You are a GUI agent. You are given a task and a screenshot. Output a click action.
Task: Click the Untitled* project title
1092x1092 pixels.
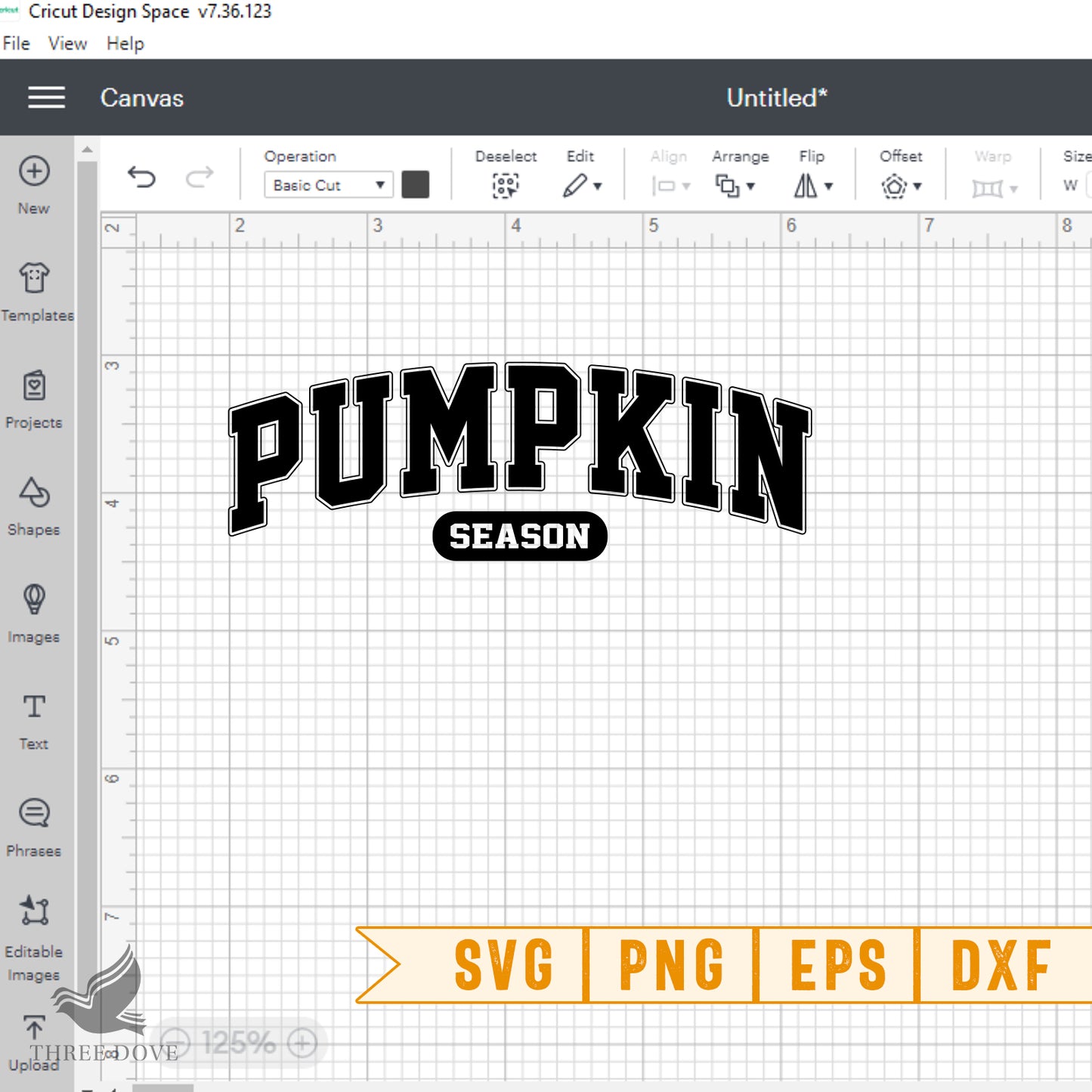(x=777, y=97)
